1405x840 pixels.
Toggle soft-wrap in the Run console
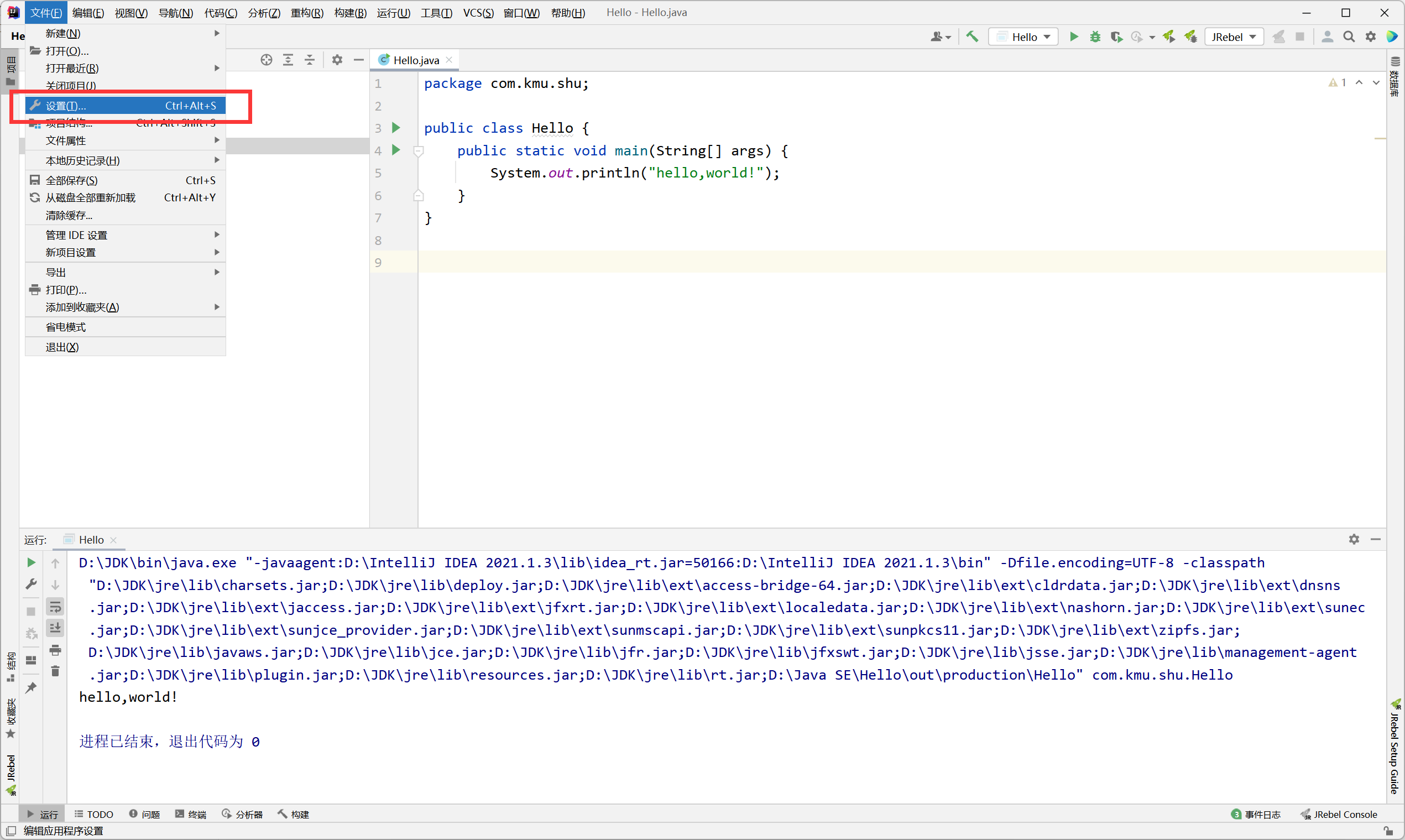[55, 606]
